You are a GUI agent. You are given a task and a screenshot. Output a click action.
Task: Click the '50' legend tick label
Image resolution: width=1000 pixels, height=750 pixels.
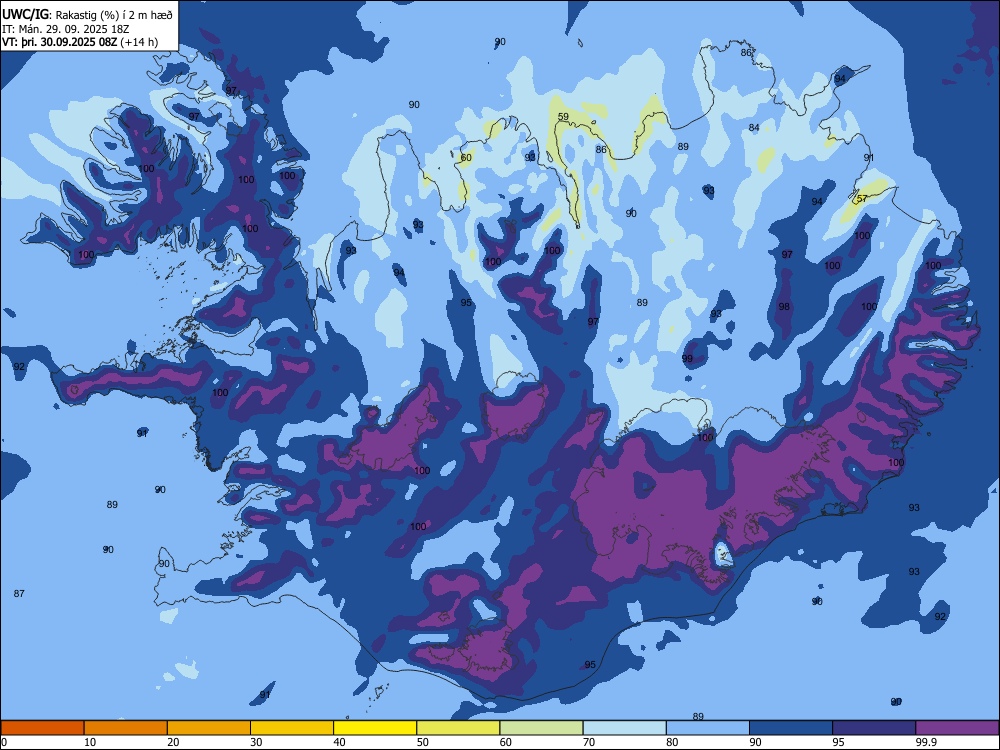[x=423, y=742]
